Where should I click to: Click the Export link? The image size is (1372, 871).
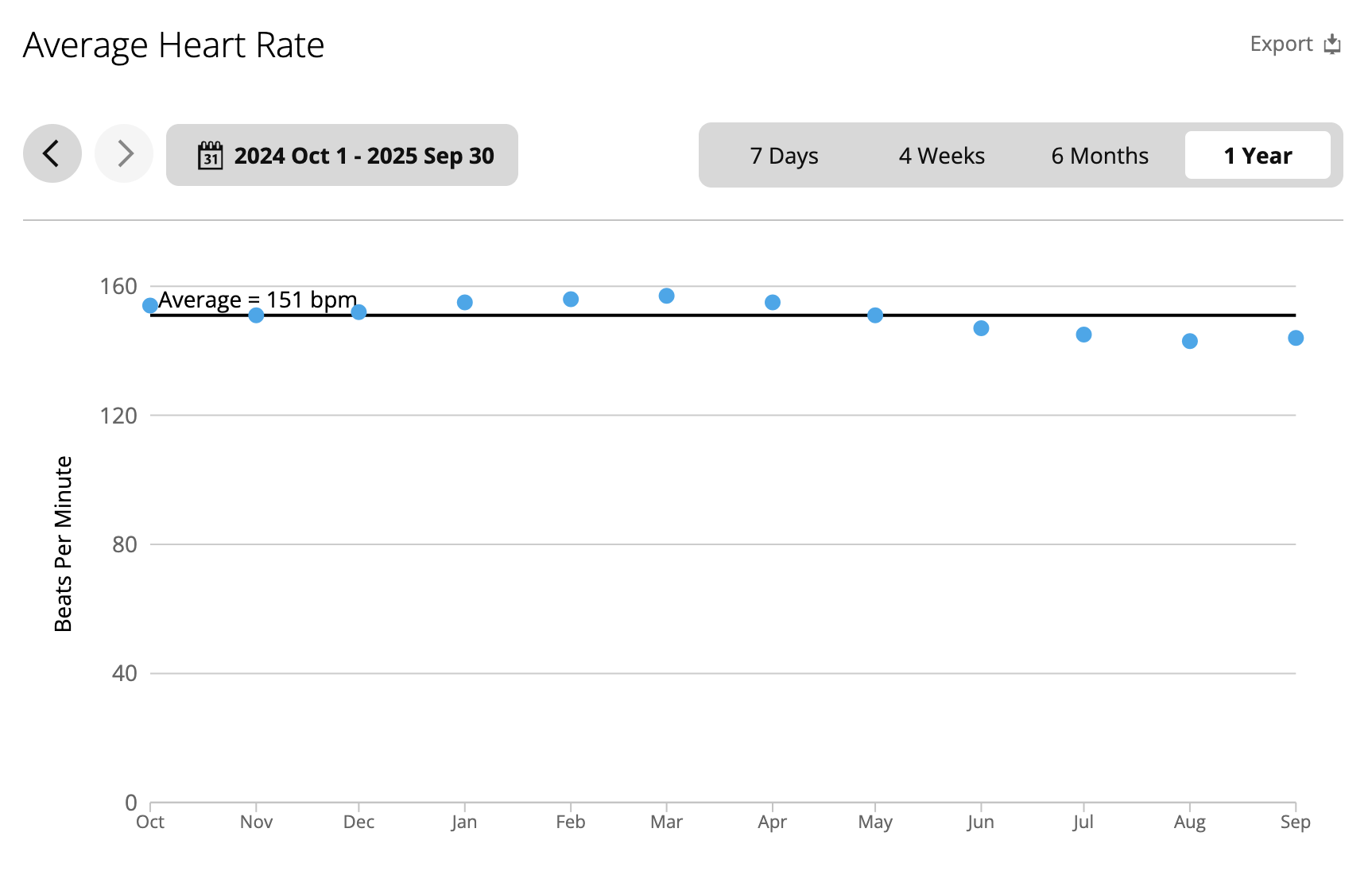pyautogui.click(x=1281, y=44)
